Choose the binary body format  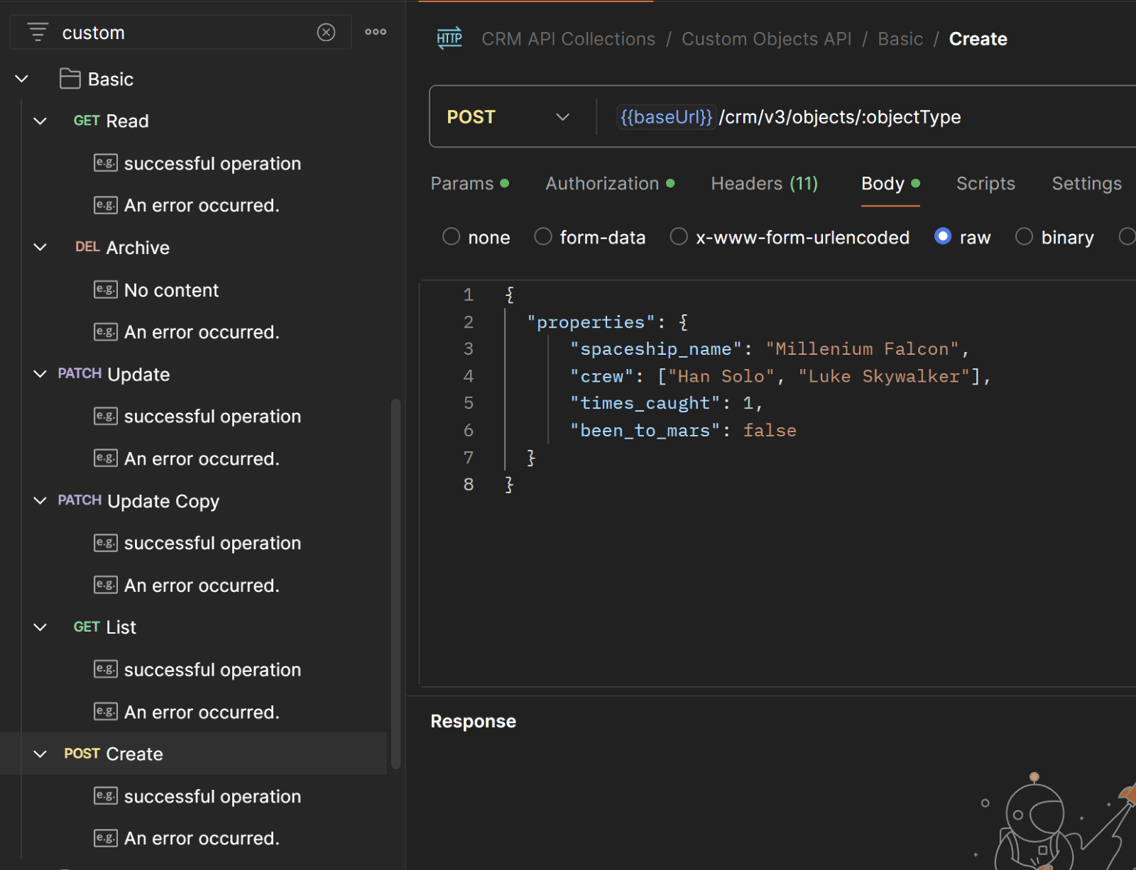[1024, 237]
